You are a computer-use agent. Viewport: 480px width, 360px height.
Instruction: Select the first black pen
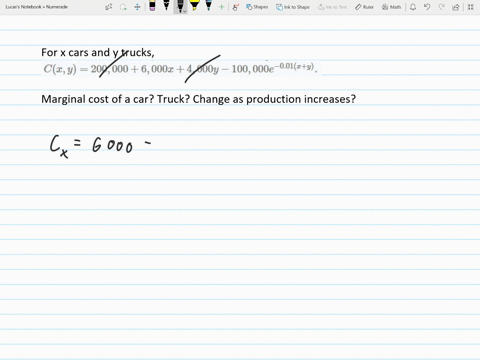(x=166, y=6)
